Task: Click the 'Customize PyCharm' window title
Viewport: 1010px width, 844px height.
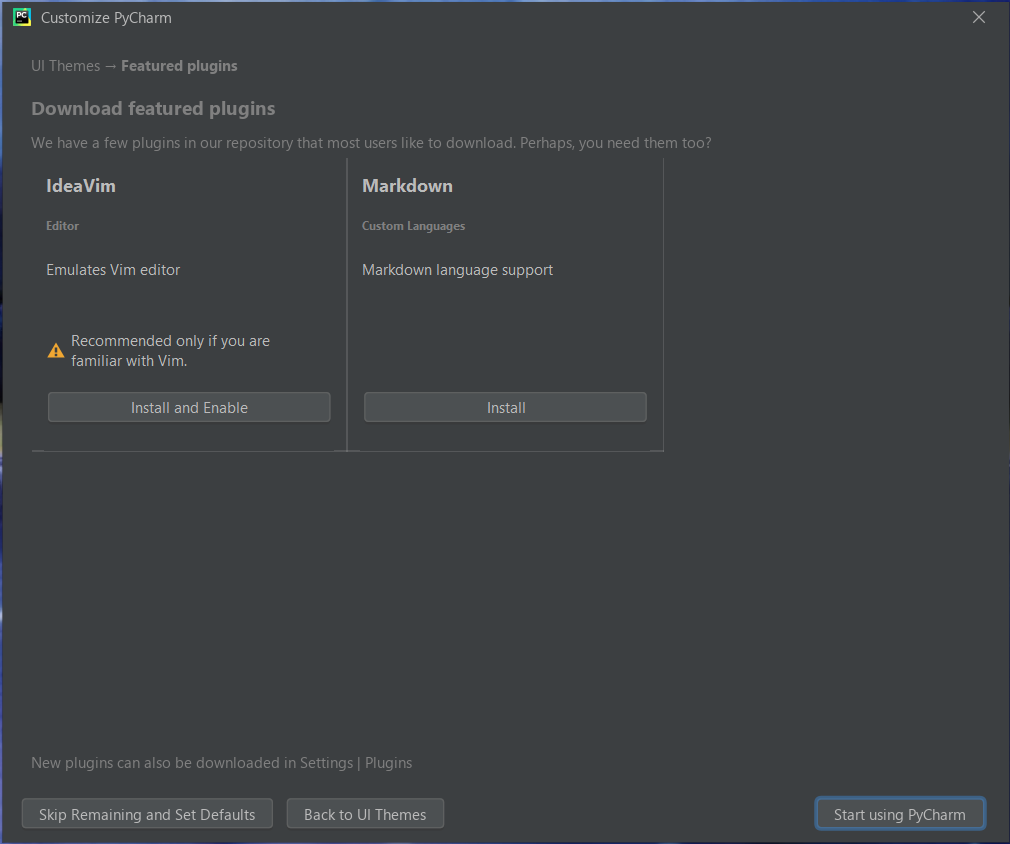Action: click(x=106, y=18)
